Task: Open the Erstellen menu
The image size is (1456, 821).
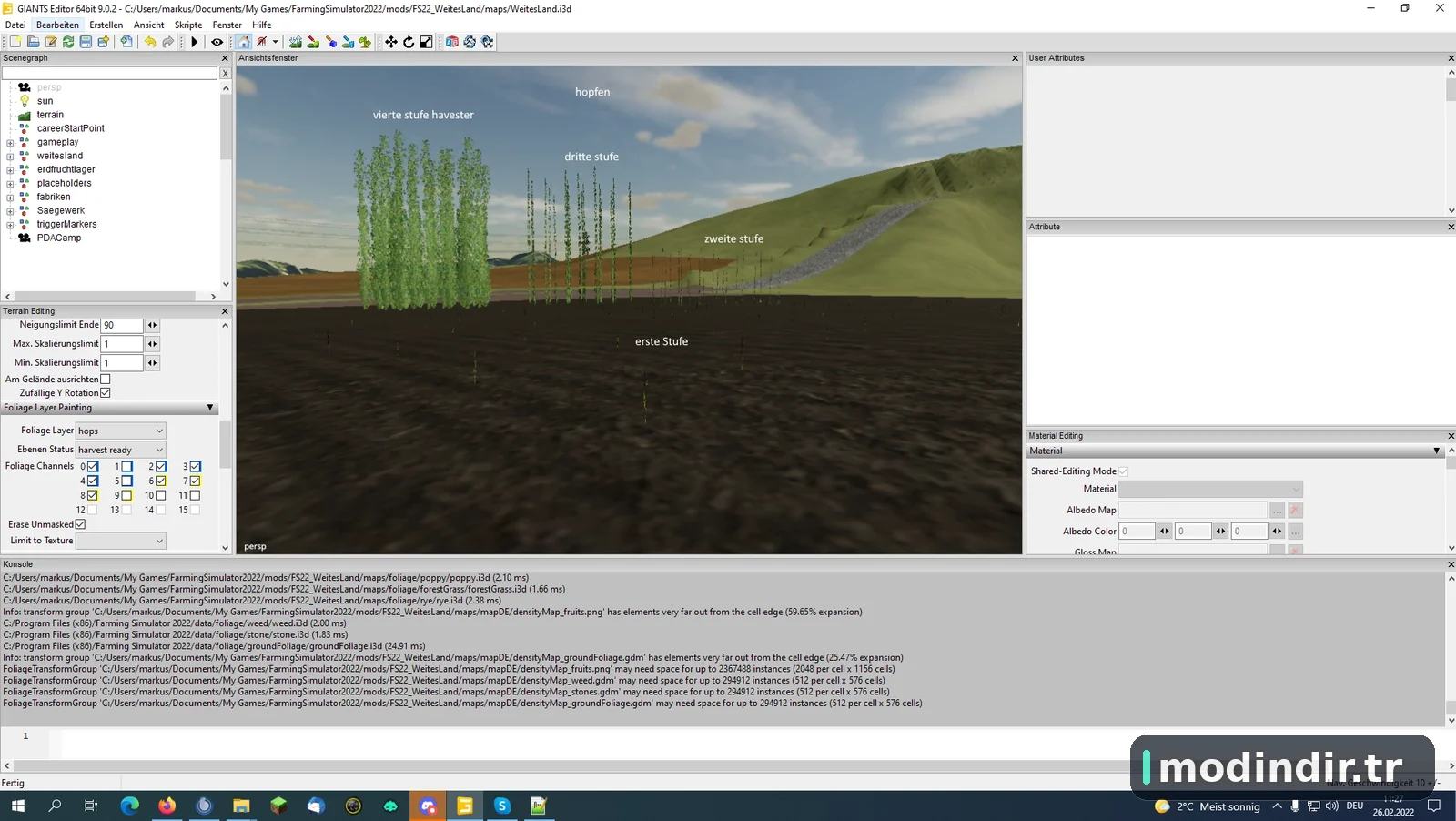Action: coord(106,25)
